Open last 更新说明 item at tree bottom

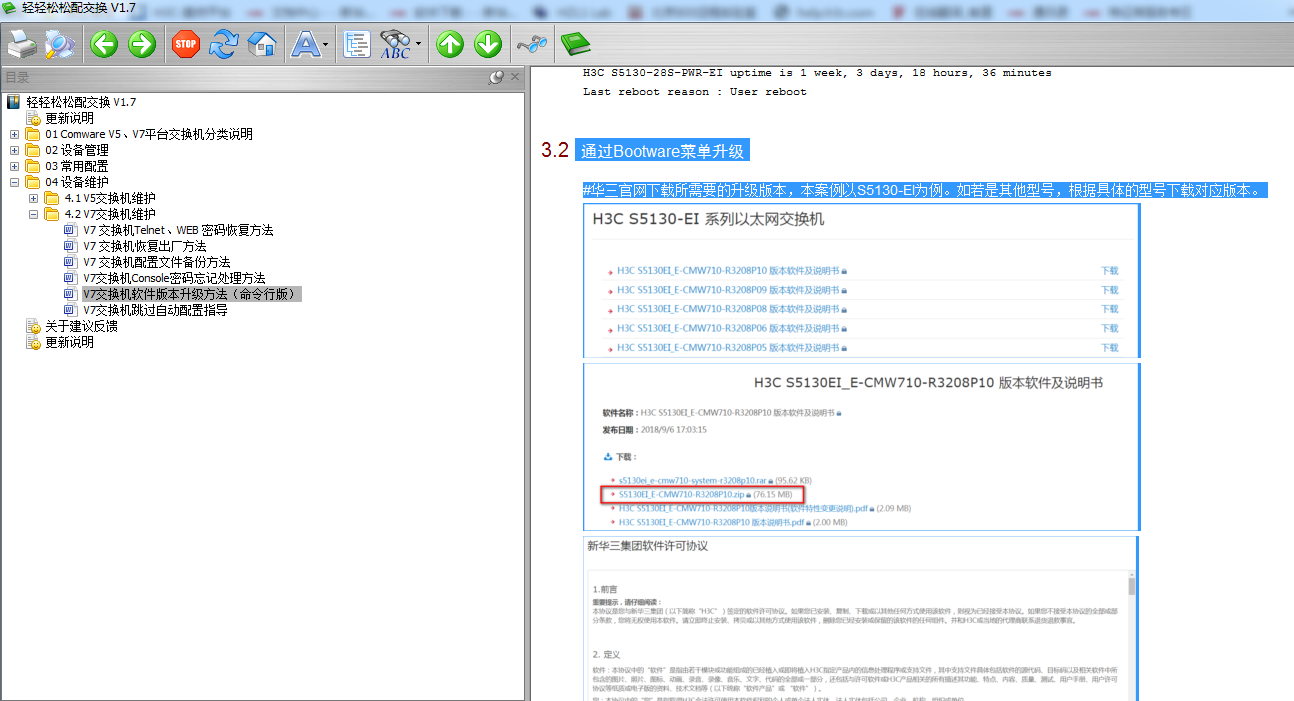(x=69, y=342)
